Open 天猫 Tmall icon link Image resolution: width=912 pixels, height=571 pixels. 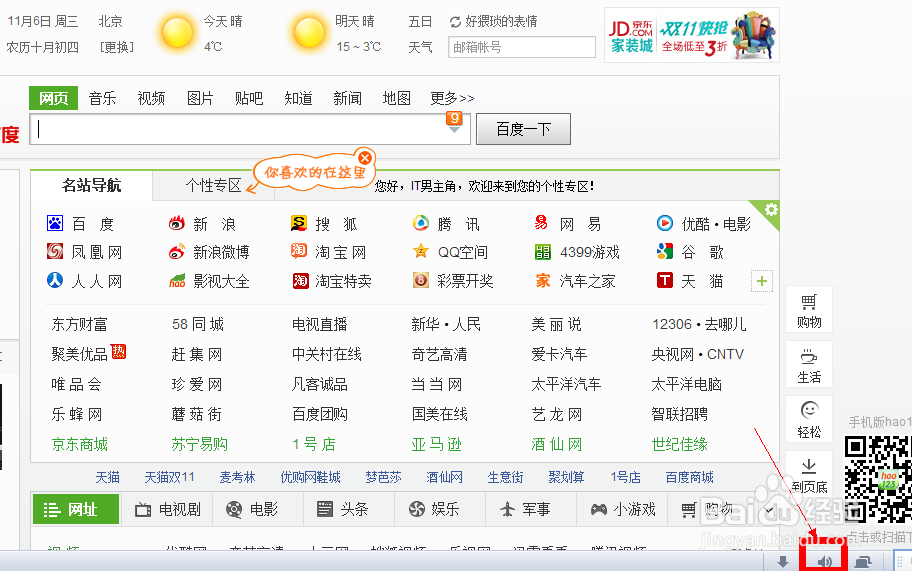[665, 280]
